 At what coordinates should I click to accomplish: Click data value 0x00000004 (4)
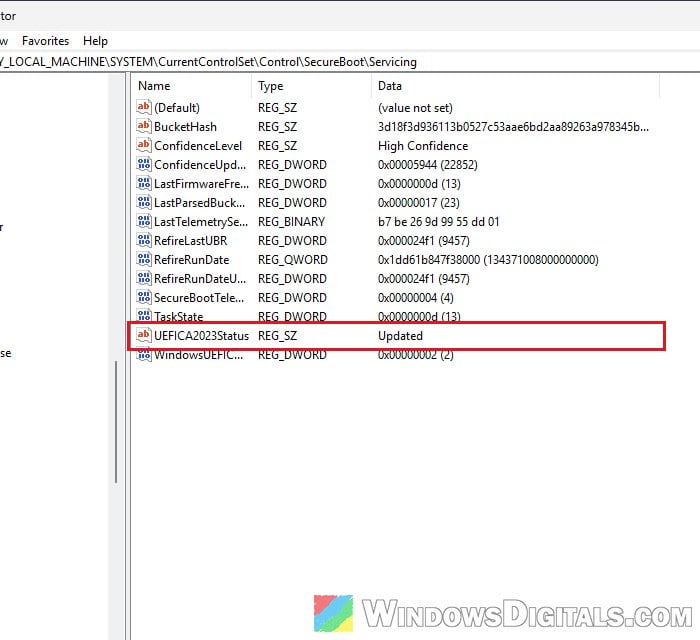coord(415,298)
